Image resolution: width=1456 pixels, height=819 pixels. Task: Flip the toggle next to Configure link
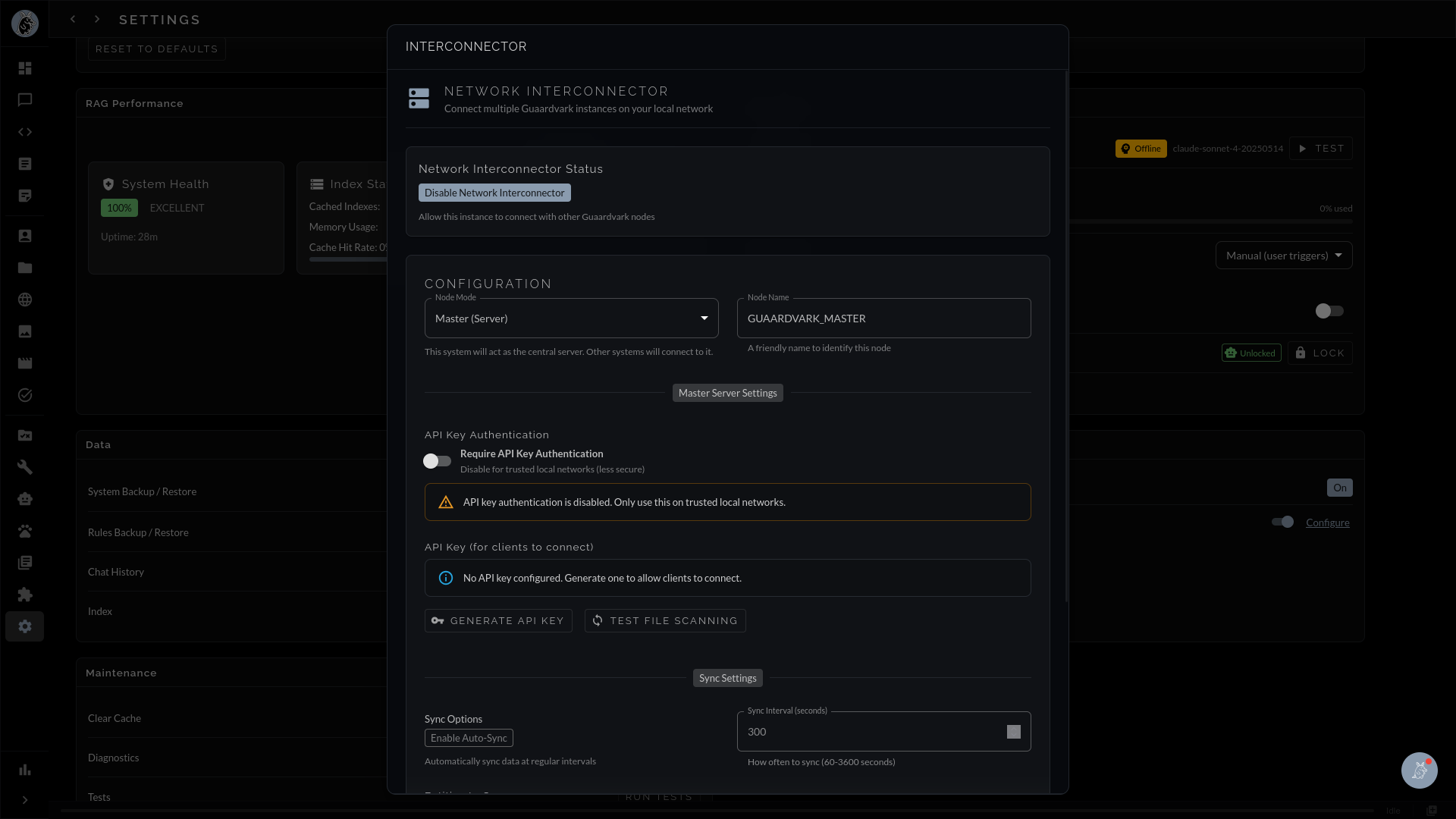[1282, 522]
